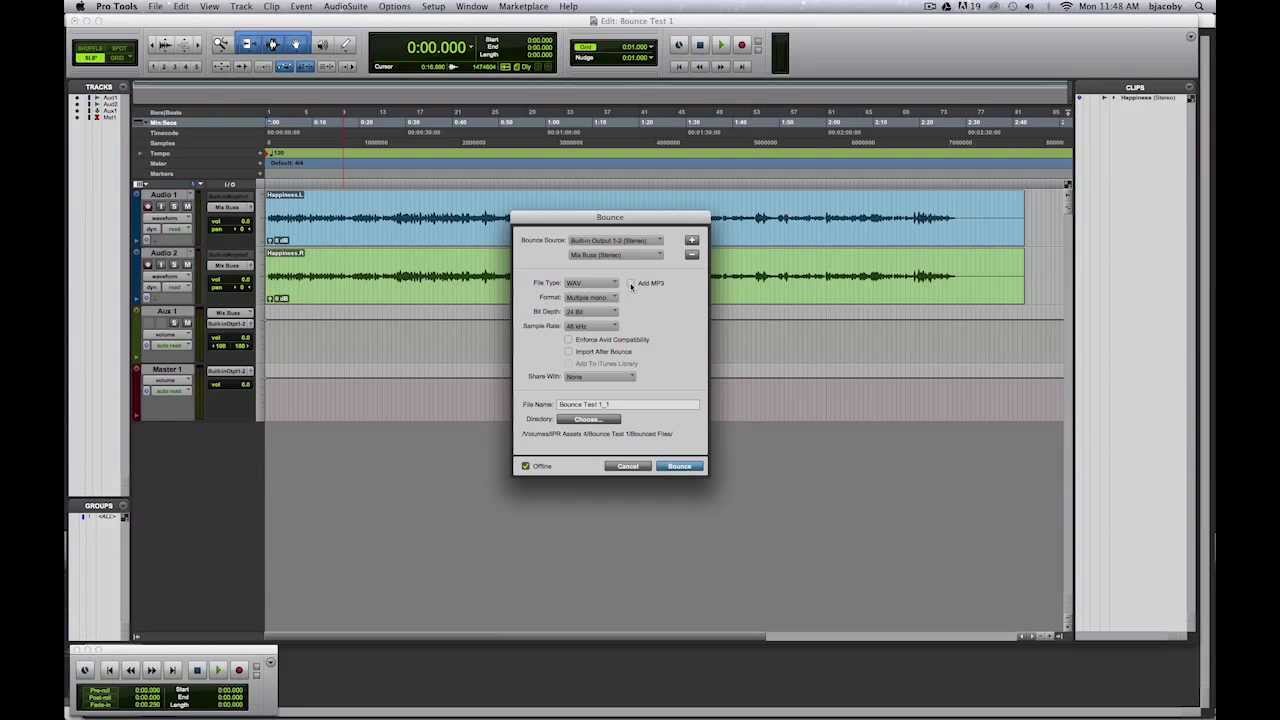Click the File Name input field
The image size is (1280, 720).
(x=628, y=404)
